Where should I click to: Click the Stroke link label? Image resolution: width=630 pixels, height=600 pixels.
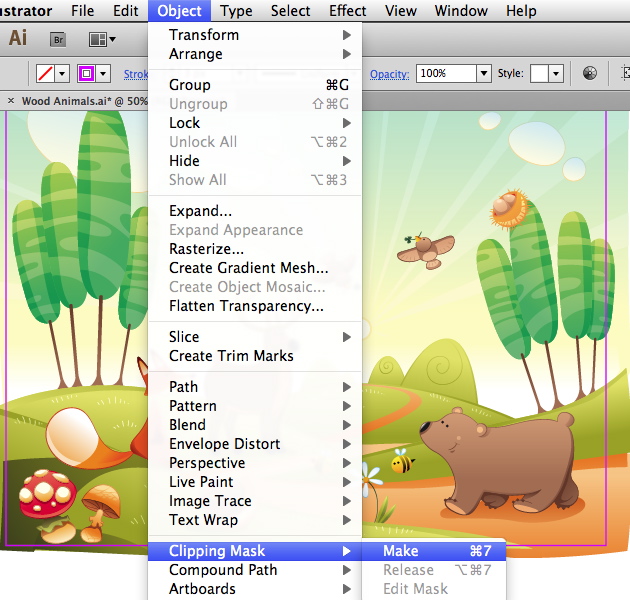136,74
